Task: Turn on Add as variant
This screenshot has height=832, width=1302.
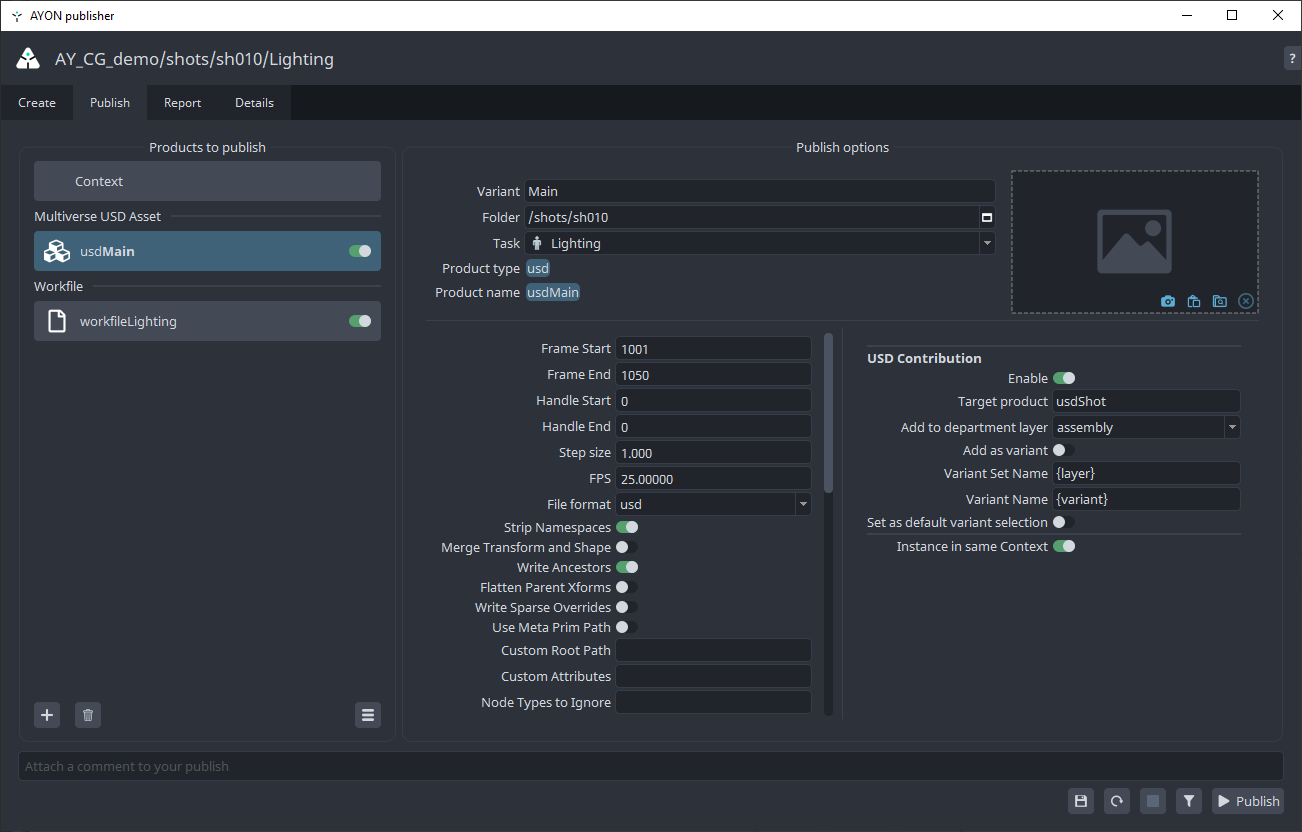Action: tap(1064, 450)
